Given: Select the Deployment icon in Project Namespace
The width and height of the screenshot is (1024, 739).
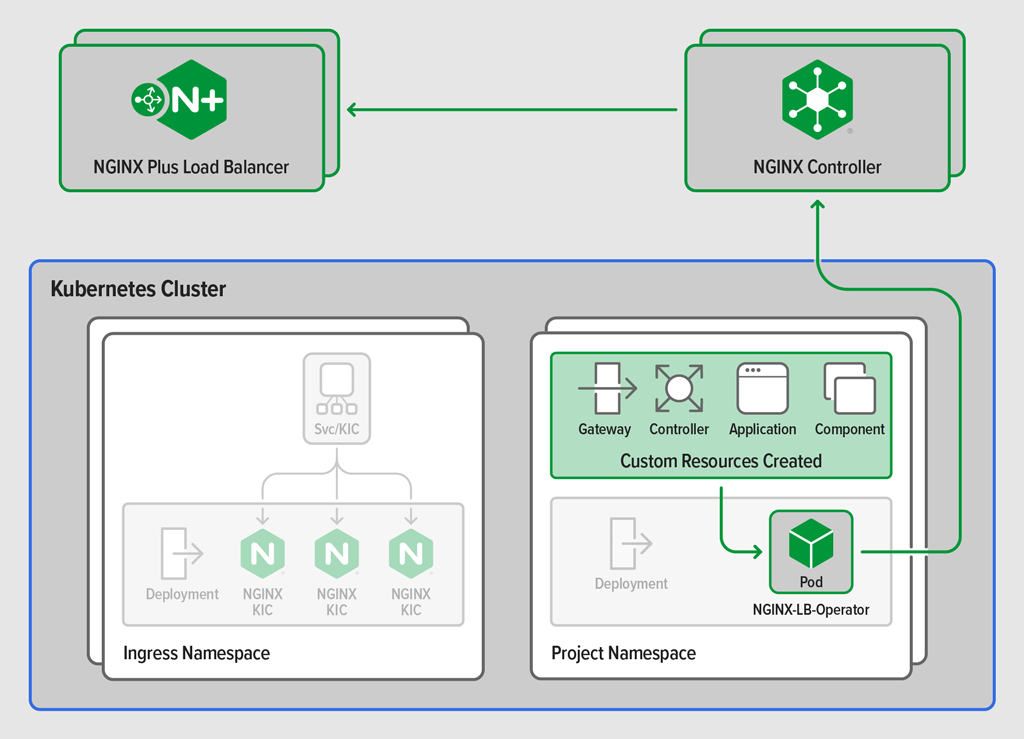Looking at the screenshot, I should (632, 543).
